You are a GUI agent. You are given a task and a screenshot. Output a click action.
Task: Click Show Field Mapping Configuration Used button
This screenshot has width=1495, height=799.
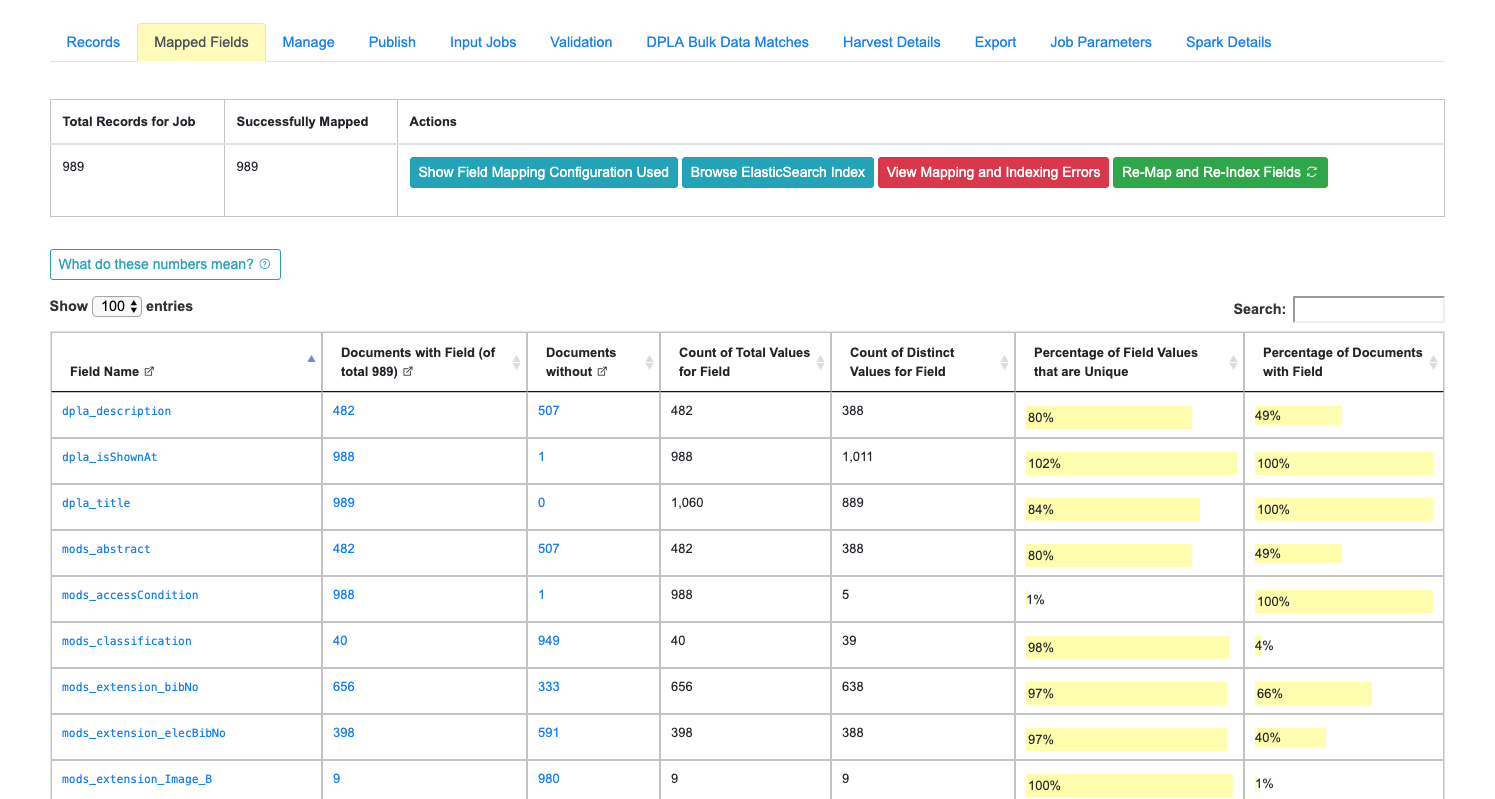(543, 172)
